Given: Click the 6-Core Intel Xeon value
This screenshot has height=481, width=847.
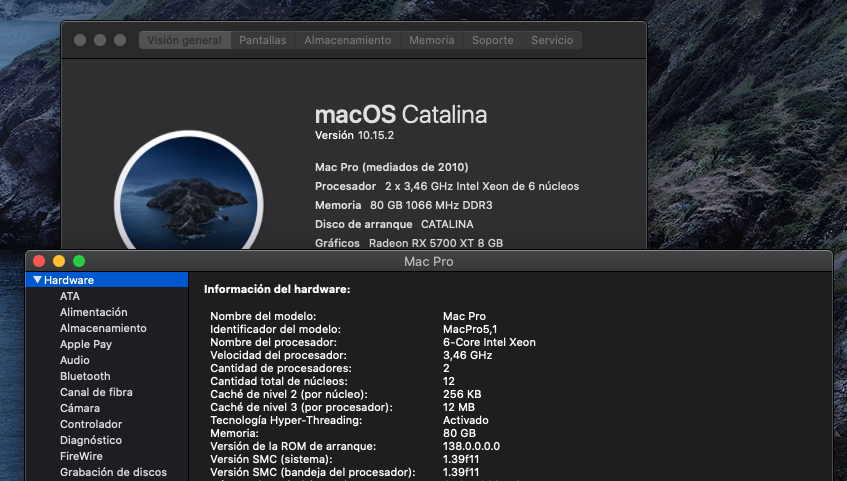Looking at the screenshot, I should pyautogui.click(x=489, y=342).
